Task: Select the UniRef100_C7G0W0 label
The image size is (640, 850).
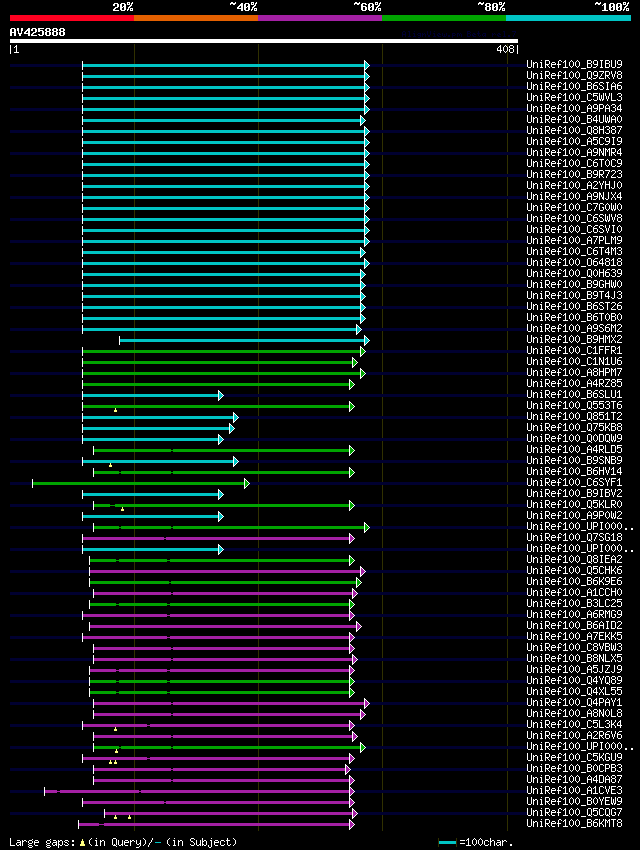Action: [x=574, y=207]
